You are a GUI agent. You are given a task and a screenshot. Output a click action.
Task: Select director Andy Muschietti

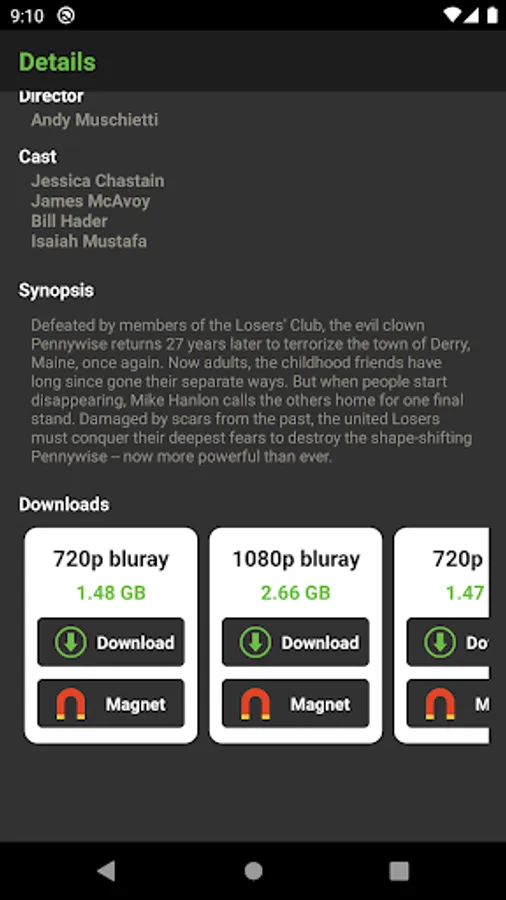pyautogui.click(x=95, y=120)
